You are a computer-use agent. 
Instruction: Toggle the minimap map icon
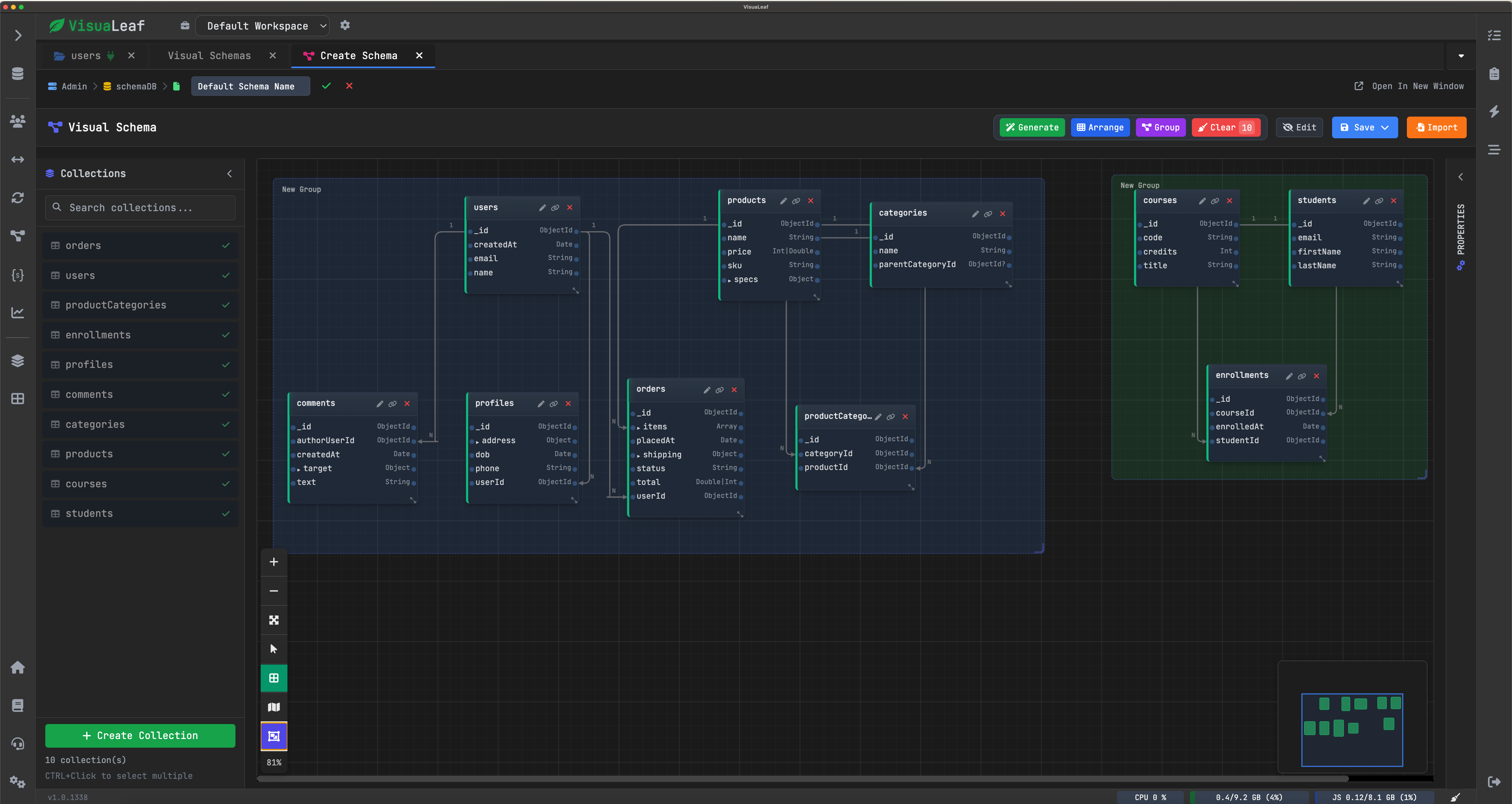pos(274,707)
